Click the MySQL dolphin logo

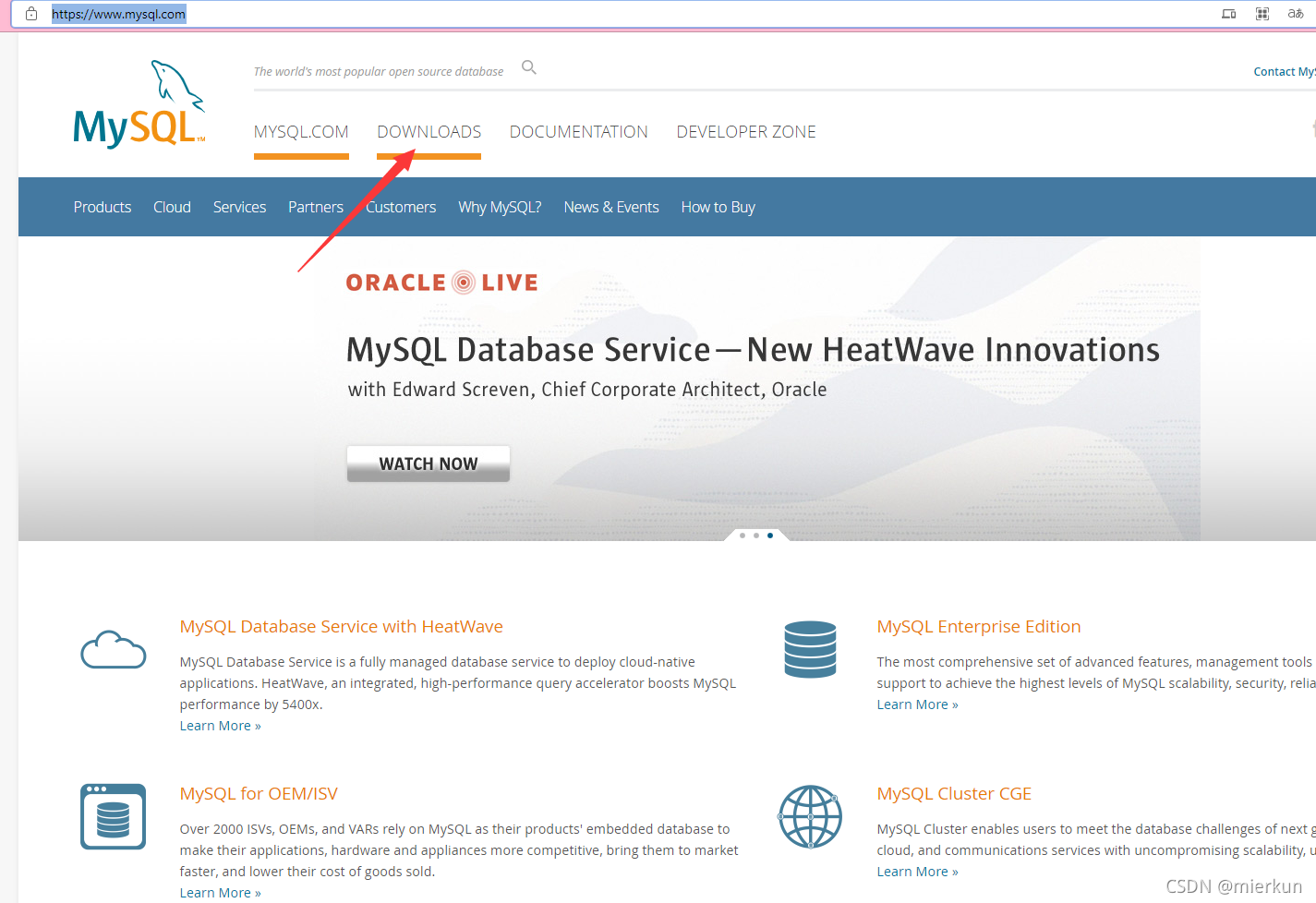pyautogui.click(x=139, y=104)
